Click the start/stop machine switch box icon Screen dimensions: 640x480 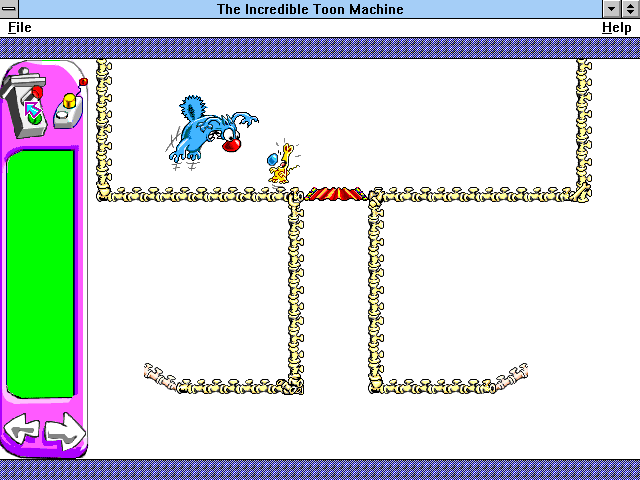pyautogui.click(x=25, y=103)
